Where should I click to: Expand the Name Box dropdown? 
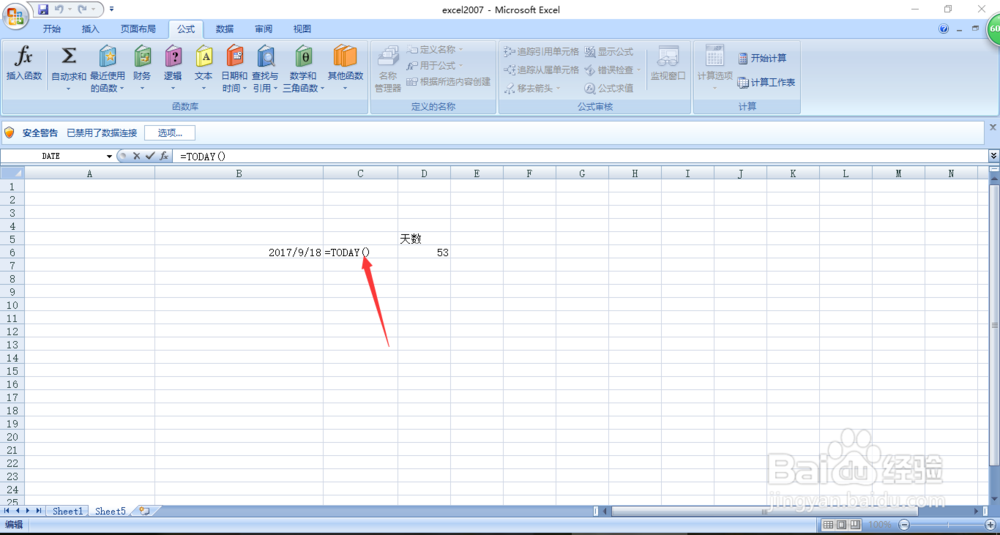[x=110, y=156]
